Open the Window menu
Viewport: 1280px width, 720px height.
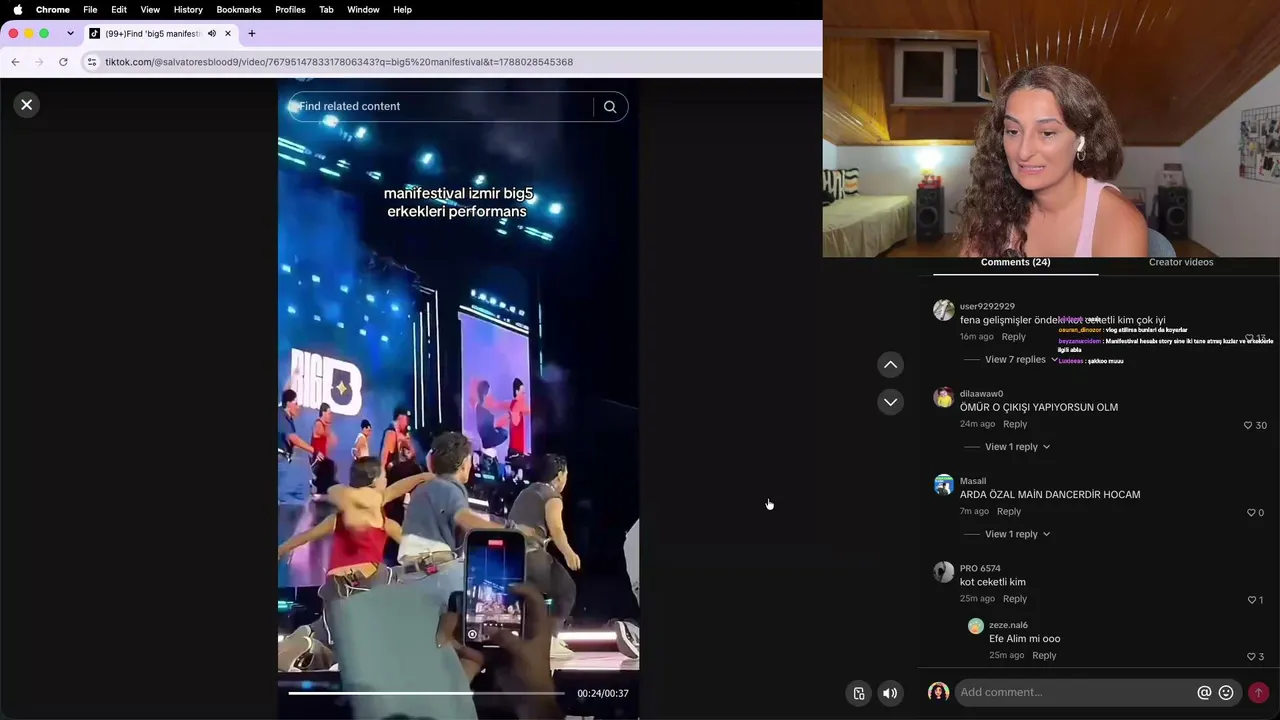pos(363,9)
